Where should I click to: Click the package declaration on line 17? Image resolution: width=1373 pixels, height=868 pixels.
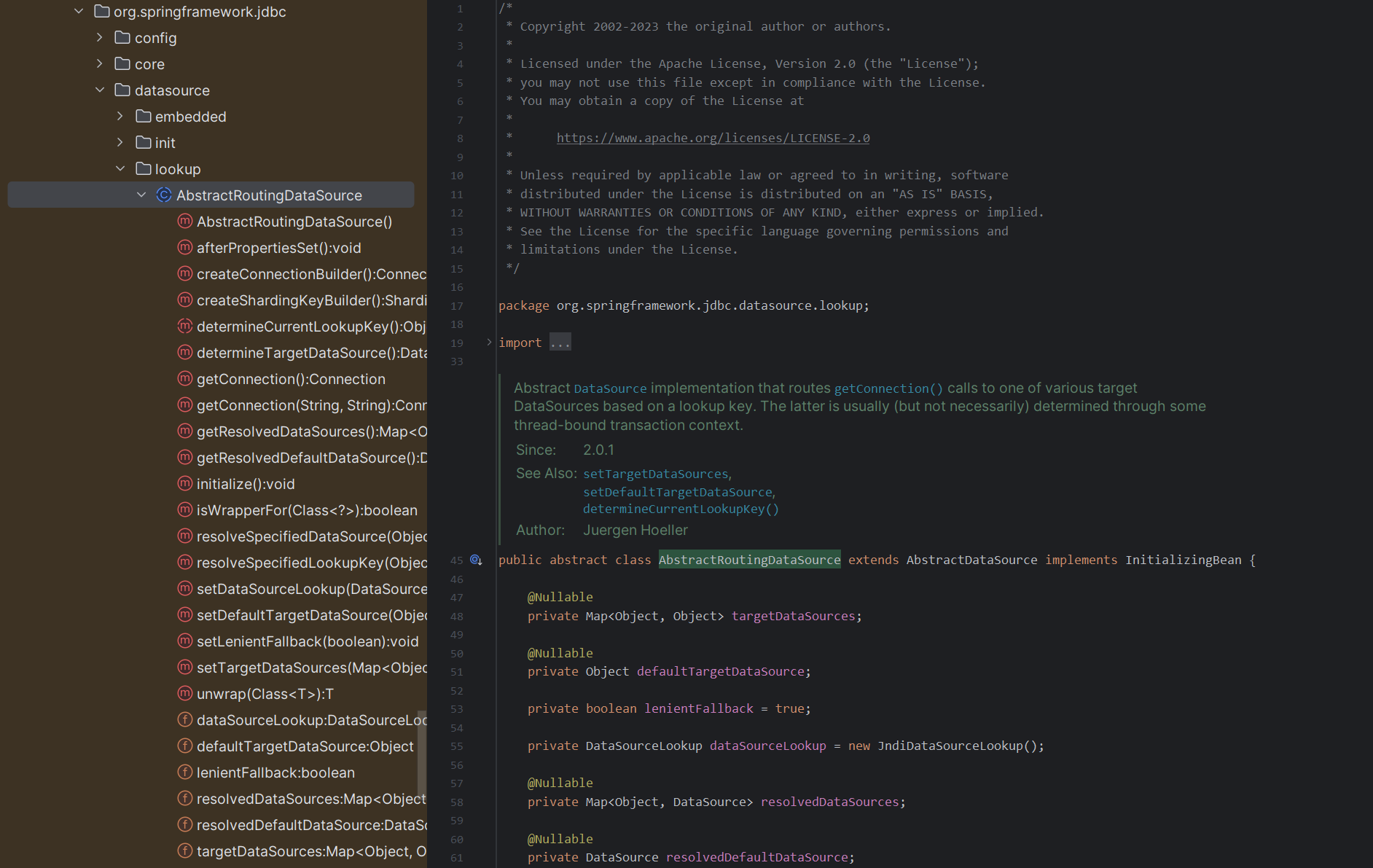coord(684,305)
